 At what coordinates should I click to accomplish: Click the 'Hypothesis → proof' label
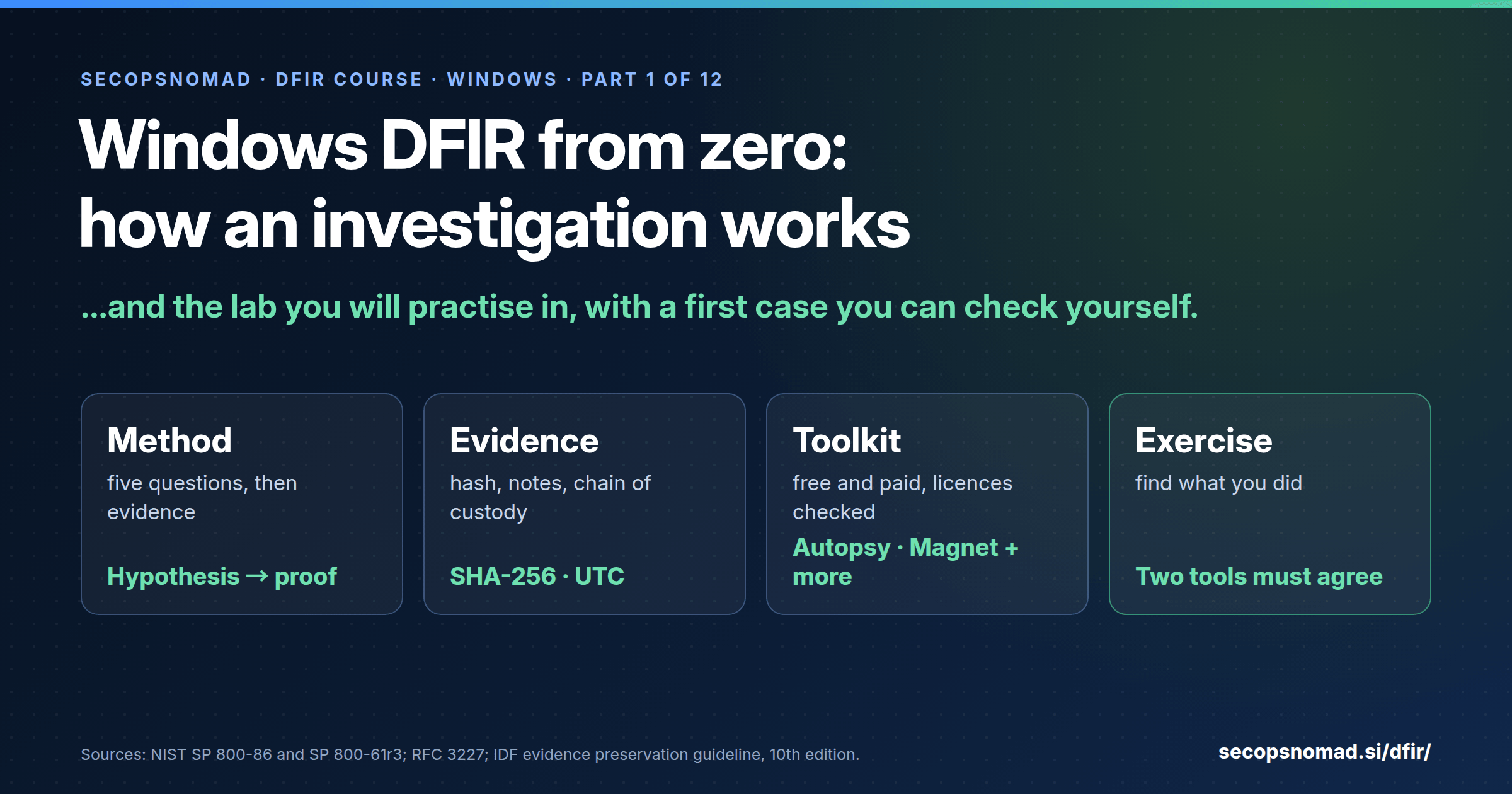click(222, 577)
